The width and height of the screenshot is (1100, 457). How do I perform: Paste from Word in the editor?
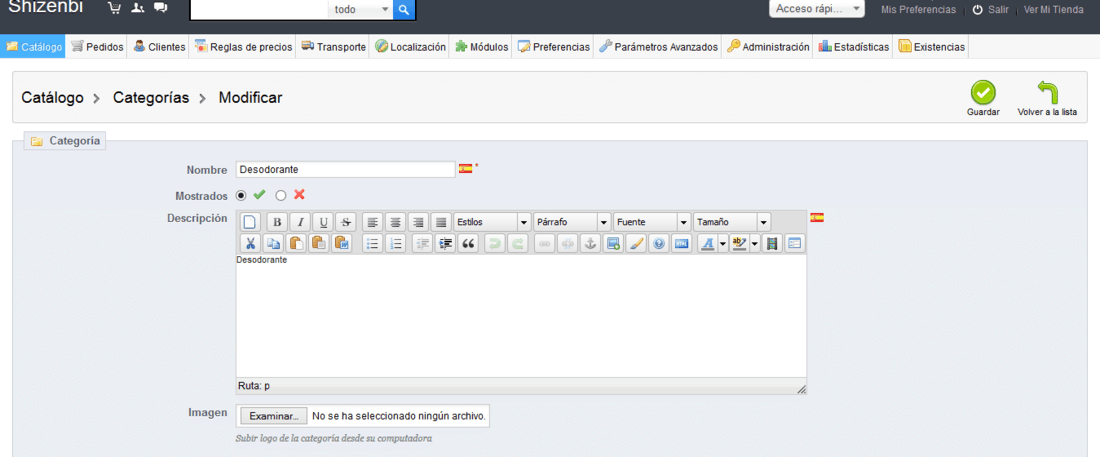[x=342, y=244]
